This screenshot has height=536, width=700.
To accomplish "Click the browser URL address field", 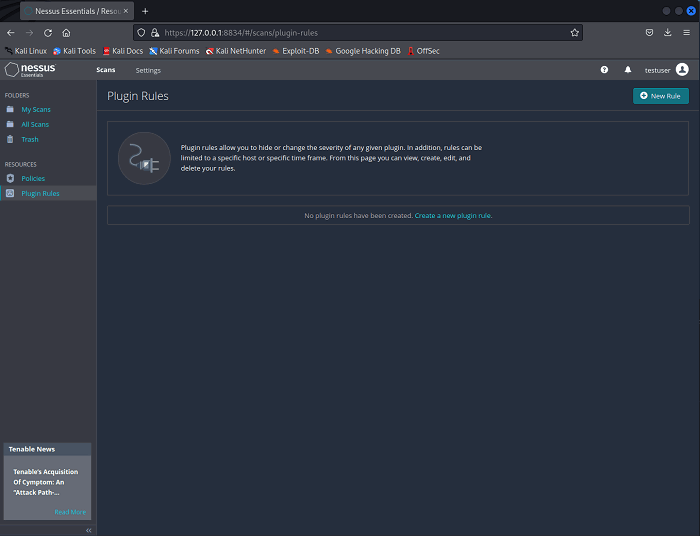I will (357, 33).
